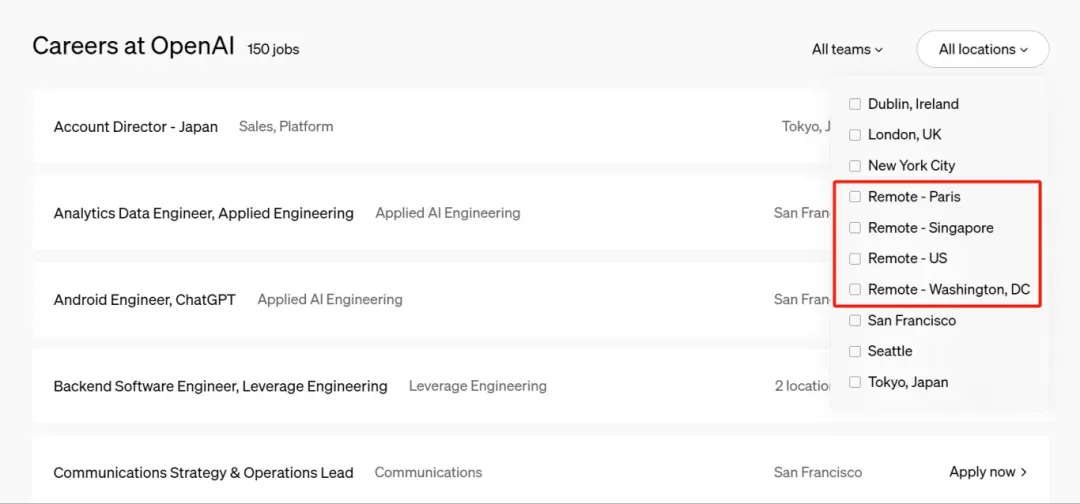
Task: Check the Remote - Singapore option
Action: point(855,228)
